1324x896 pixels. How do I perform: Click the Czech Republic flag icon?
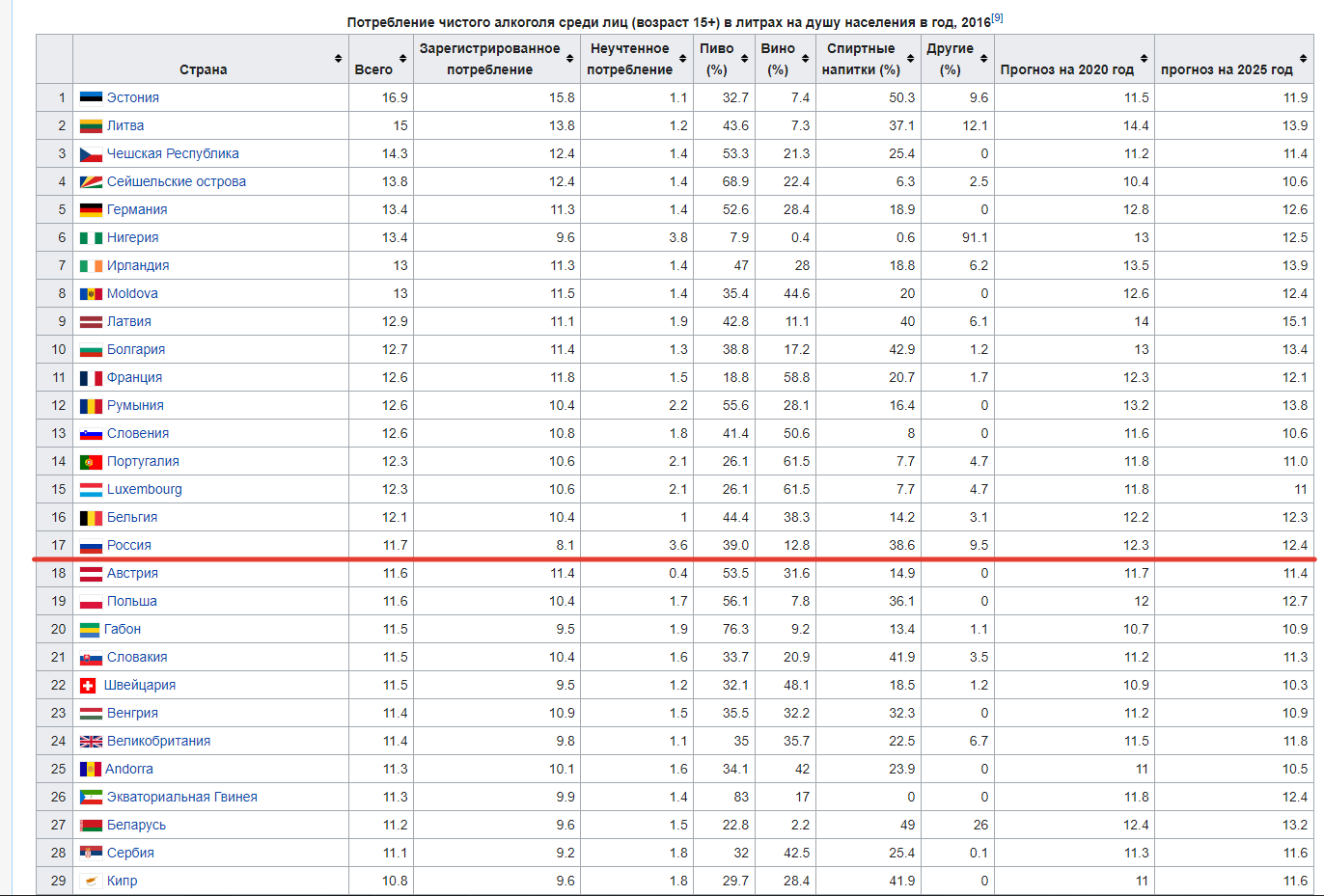[x=91, y=153]
